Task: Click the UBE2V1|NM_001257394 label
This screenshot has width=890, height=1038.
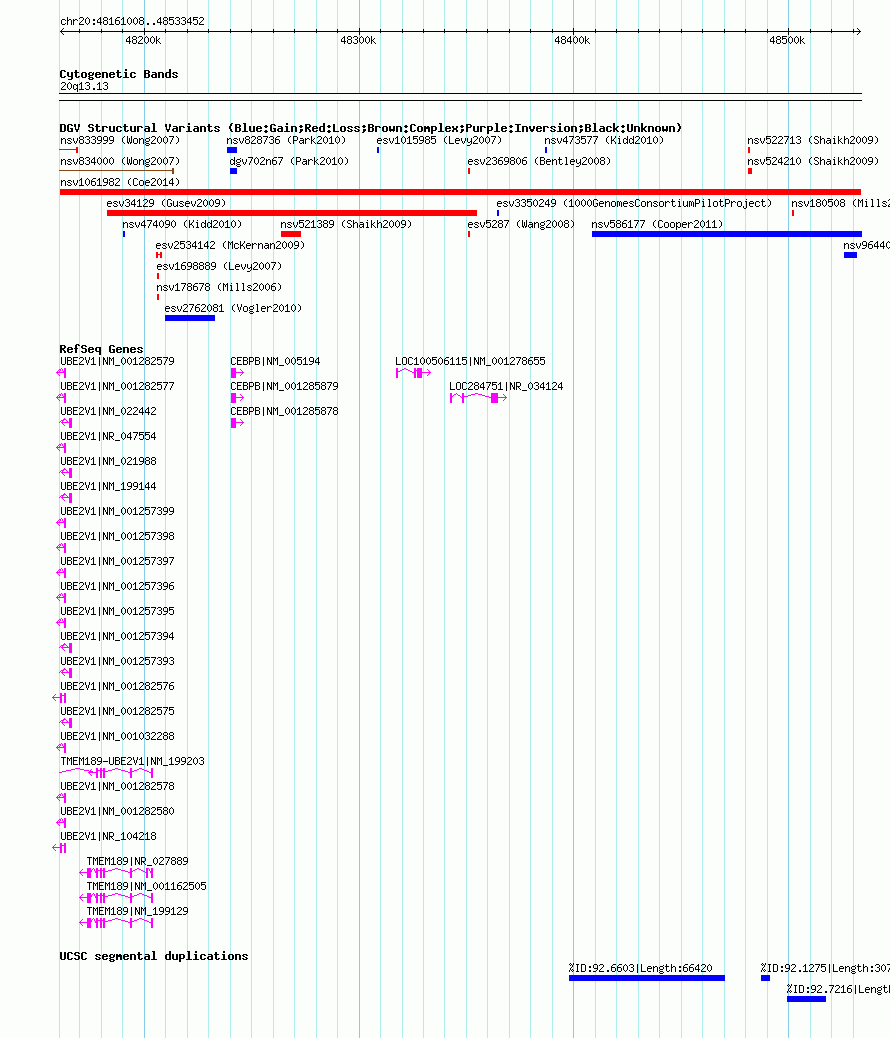Action: point(117,636)
